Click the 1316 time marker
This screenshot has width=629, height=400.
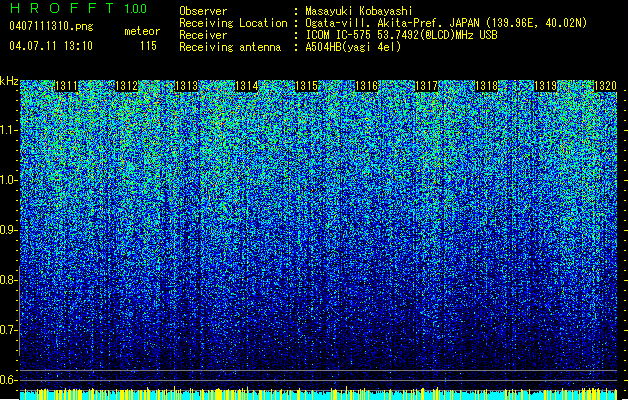point(367,86)
